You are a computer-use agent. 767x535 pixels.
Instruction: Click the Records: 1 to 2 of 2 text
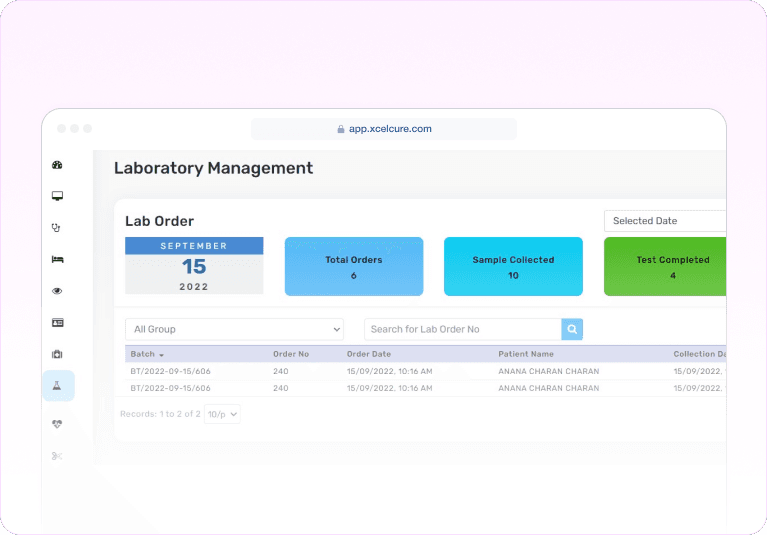[x=160, y=414]
